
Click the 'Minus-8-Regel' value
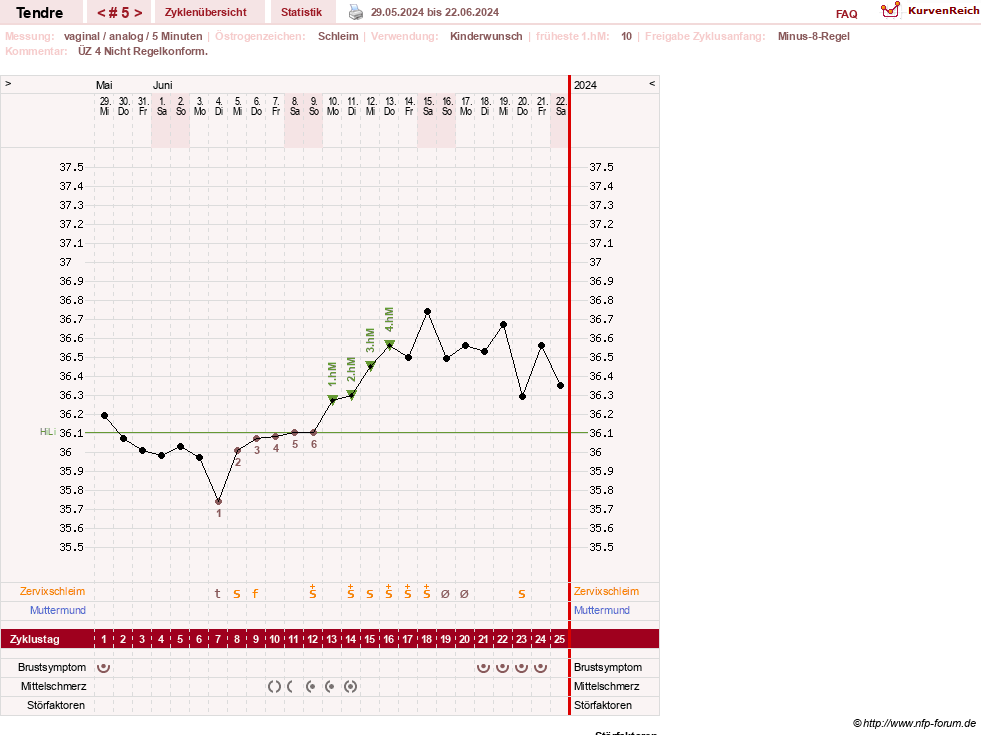[x=813, y=36]
